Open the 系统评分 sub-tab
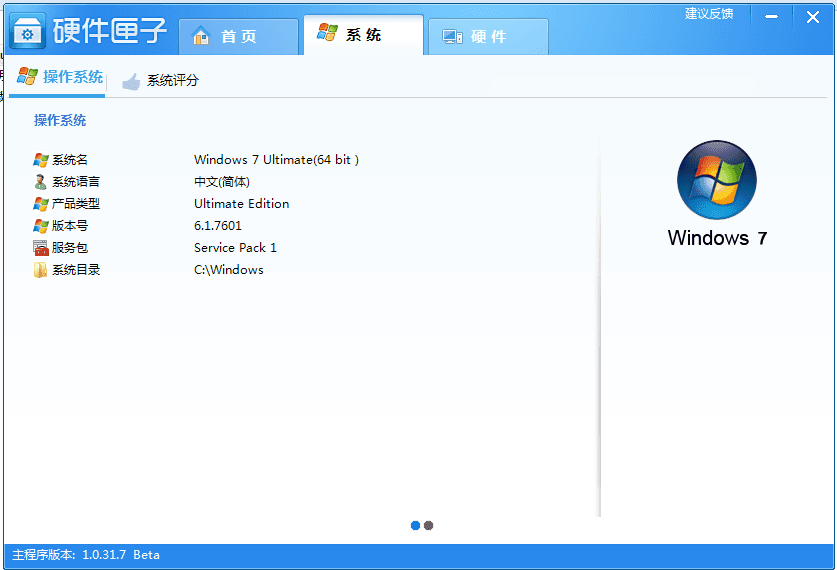 160,81
